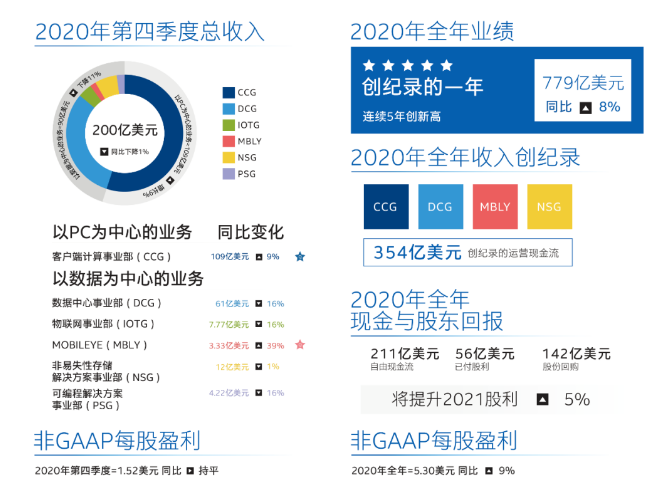Click the 同比变化 column header
The width and height of the screenshot is (663, 494).
click(250, 232)
